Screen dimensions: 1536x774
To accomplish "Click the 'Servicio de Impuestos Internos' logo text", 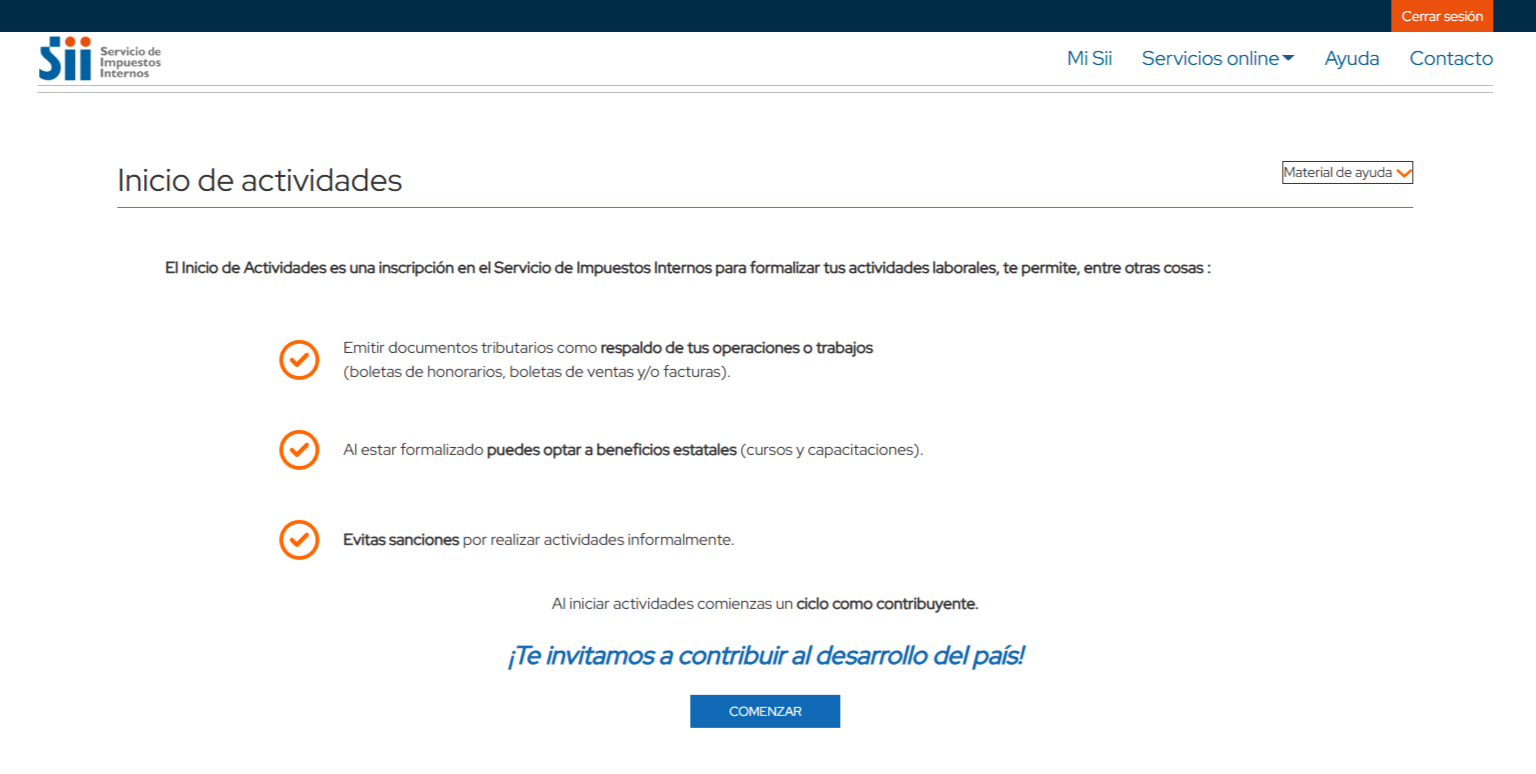I will [130, 62].
